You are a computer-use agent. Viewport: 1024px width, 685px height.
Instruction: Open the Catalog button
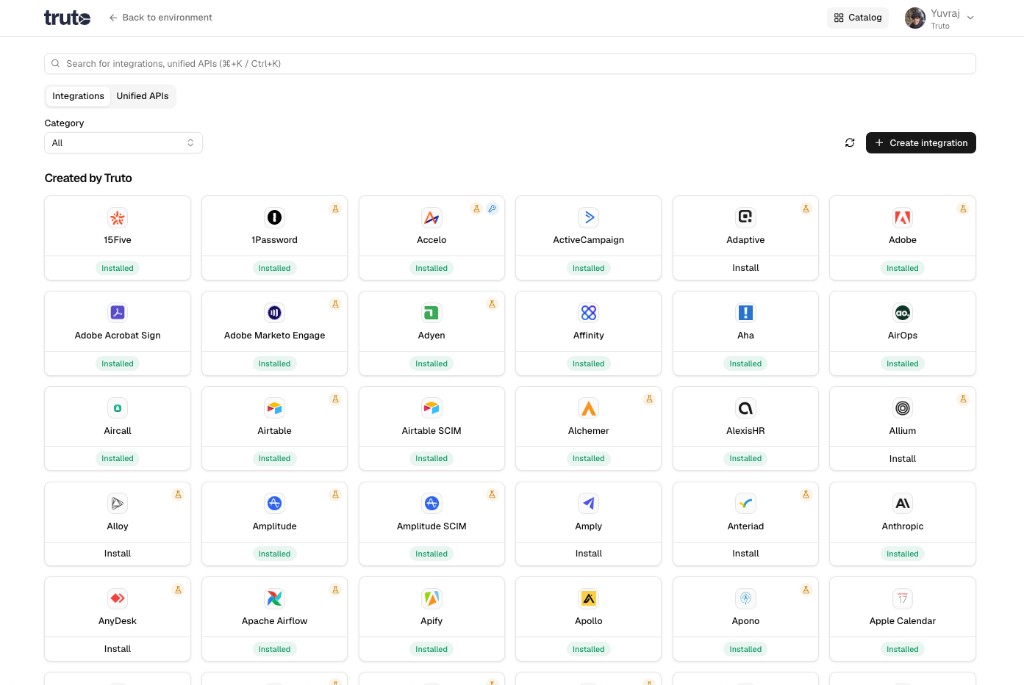pyautogui.click(x=858, y=18)
